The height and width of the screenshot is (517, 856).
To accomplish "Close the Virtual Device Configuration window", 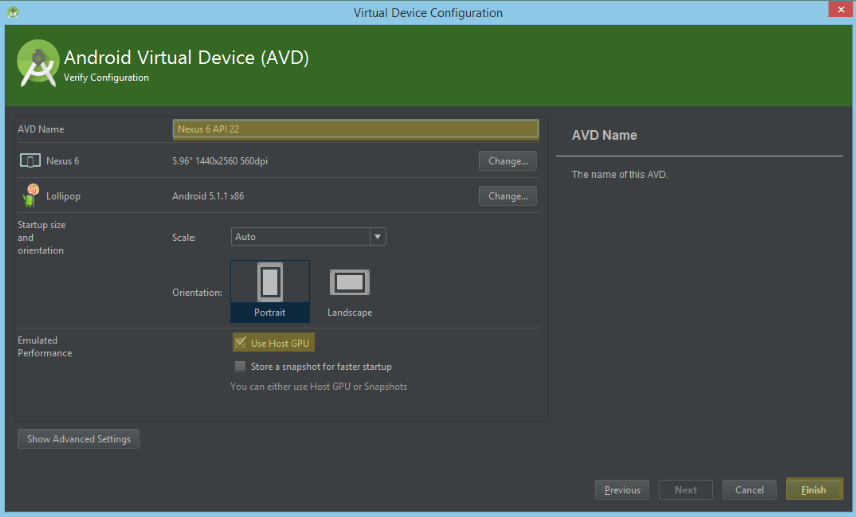I will point(841,9).
